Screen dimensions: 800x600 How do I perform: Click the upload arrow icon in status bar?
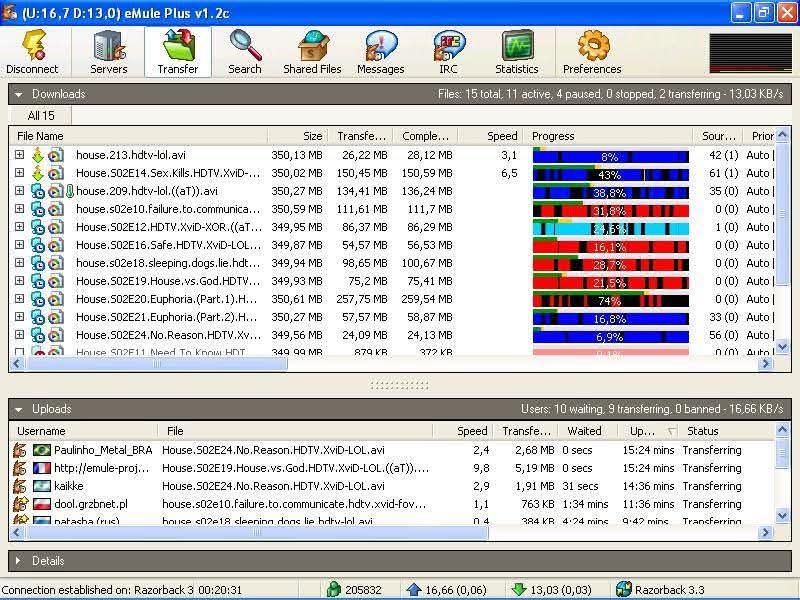(414, 590)
